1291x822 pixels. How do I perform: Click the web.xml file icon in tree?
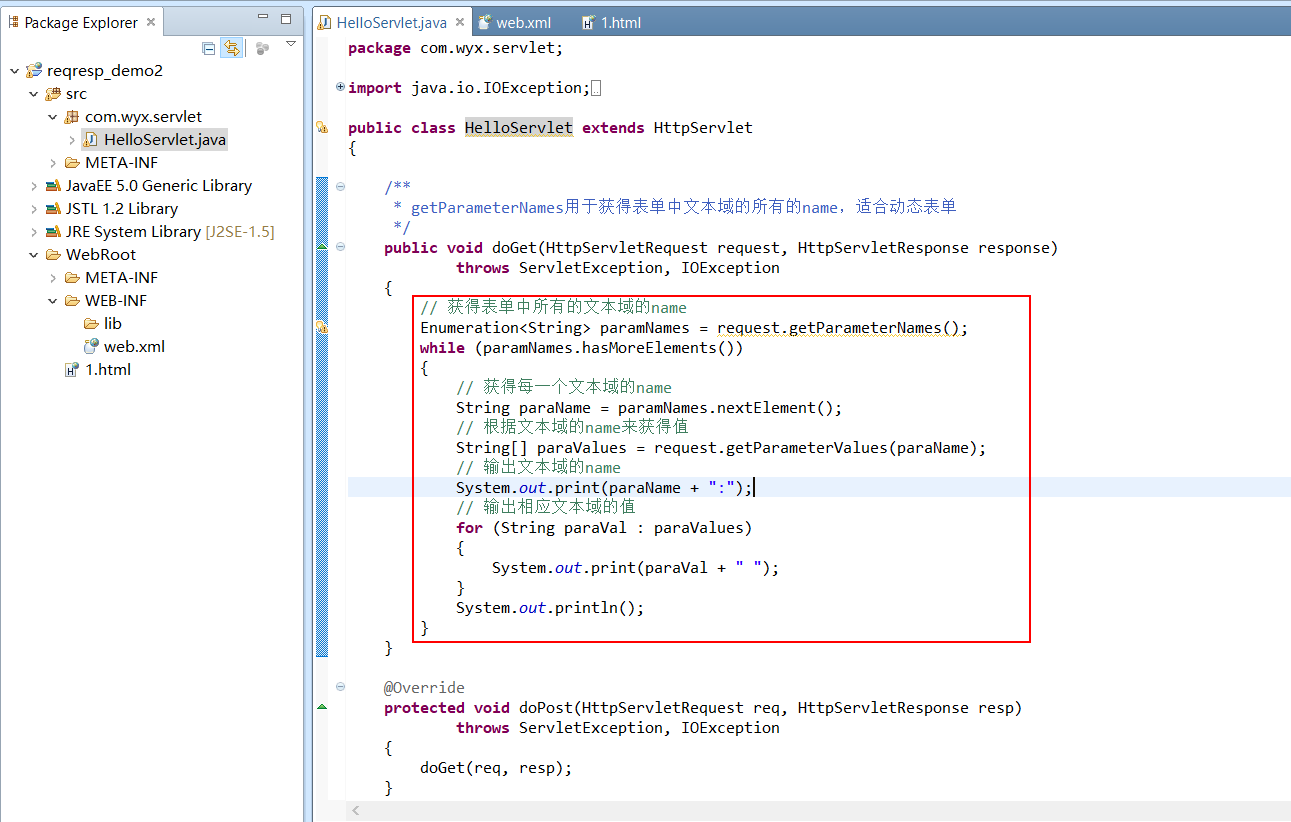[x=91, y=347]
